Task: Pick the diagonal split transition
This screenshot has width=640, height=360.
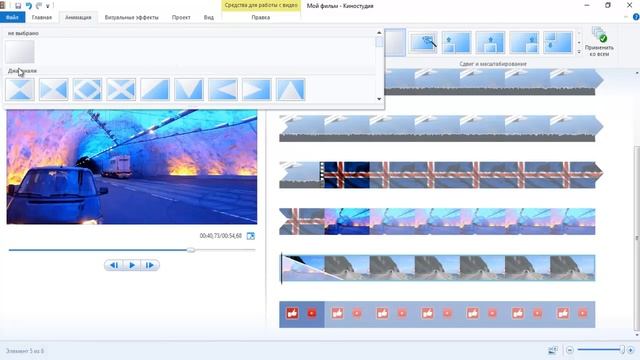Action: (x=155, y=89)
